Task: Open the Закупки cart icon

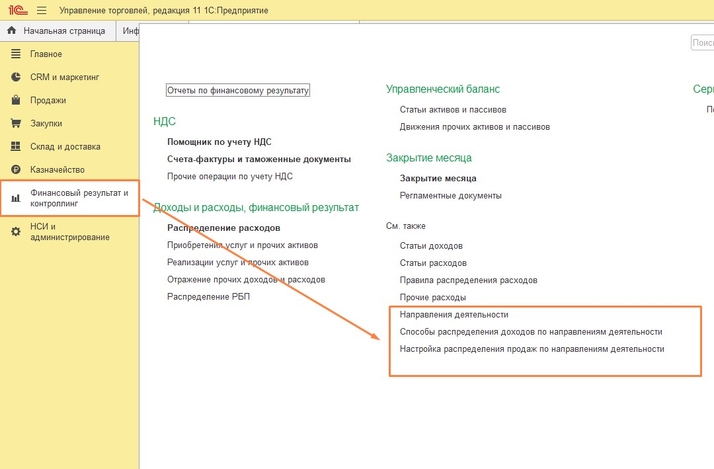Action: point(15,123)
